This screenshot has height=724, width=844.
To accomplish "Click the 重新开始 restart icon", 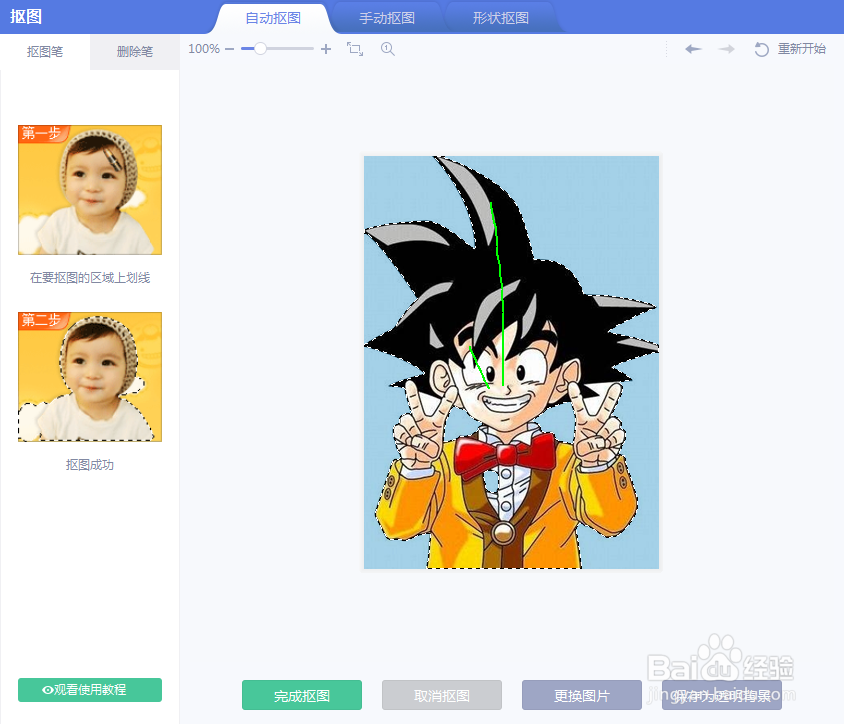I will coord(761,50).
